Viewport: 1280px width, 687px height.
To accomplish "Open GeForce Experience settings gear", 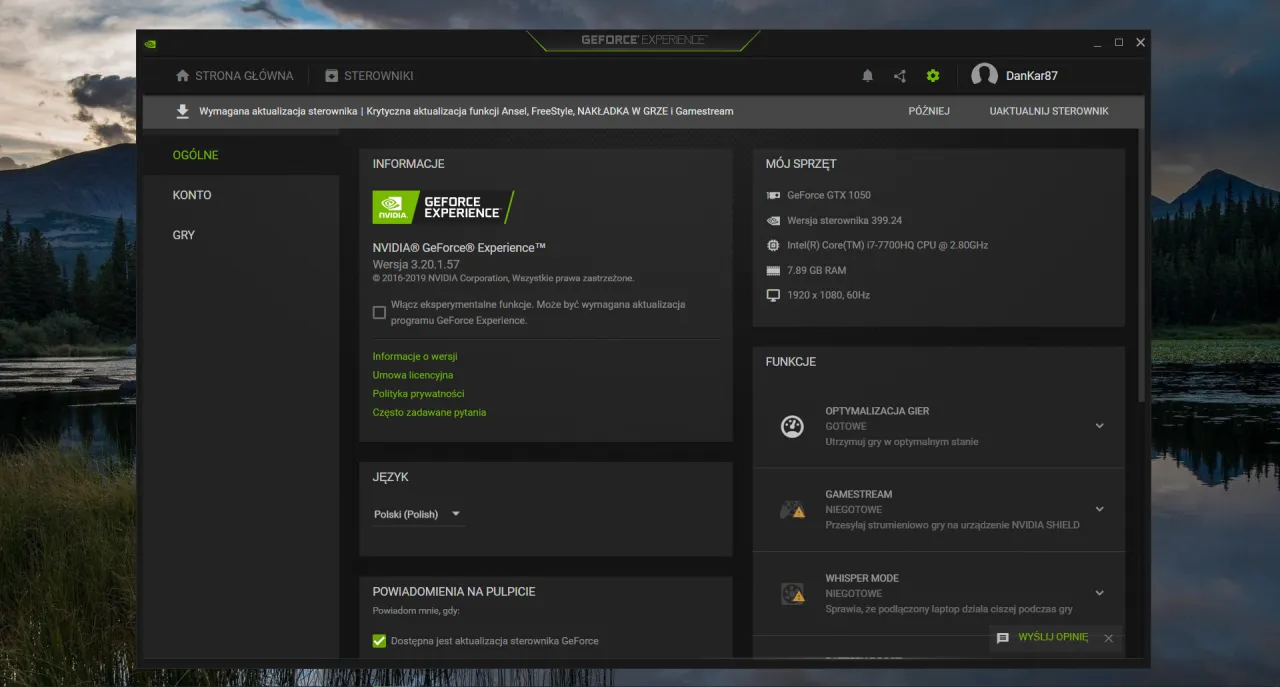I will (x=933, y=75).
